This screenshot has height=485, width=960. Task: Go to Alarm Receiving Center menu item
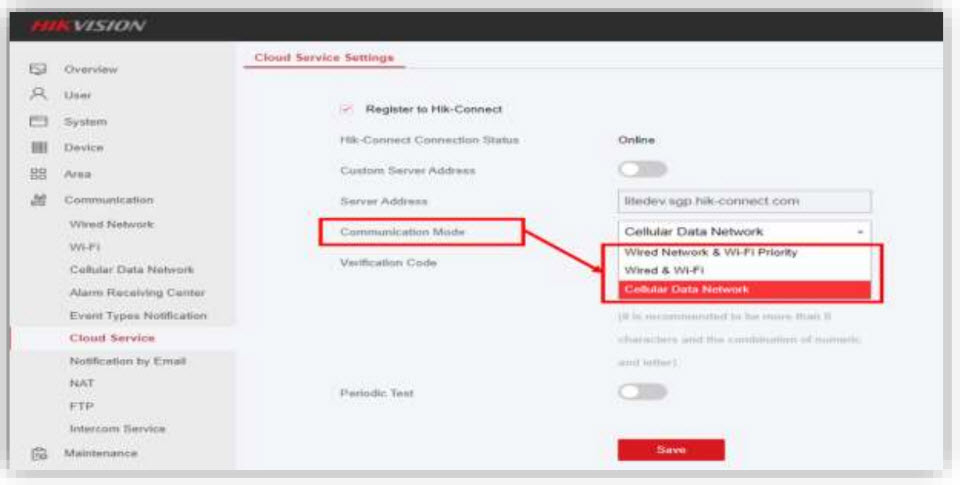(137, 293)
